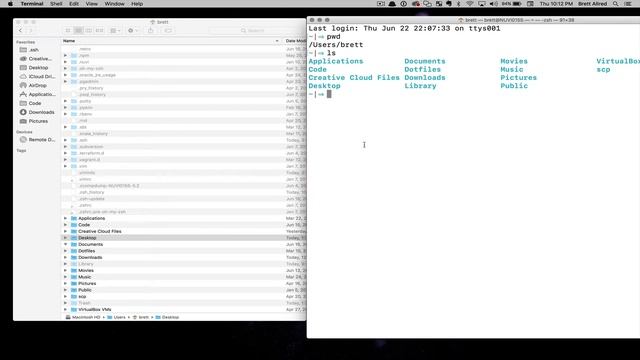Select the Public folder row

[x=184, y=290]
